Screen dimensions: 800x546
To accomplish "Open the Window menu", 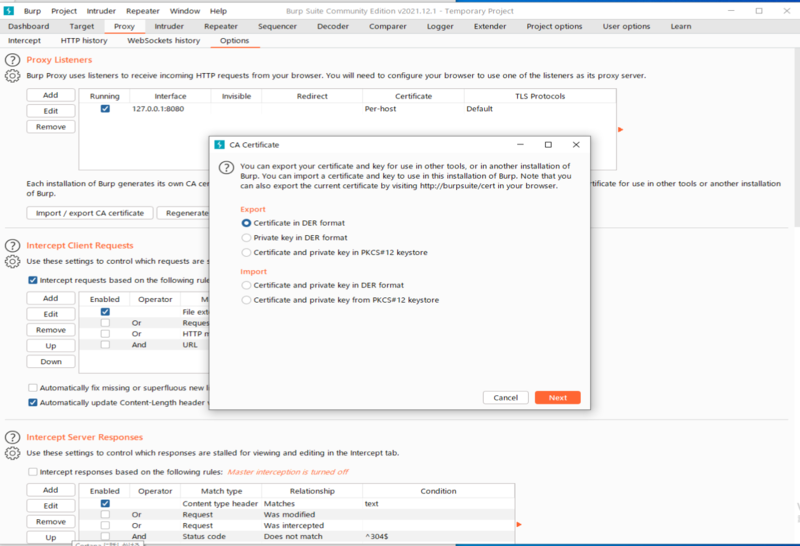I will click(185, 11).
